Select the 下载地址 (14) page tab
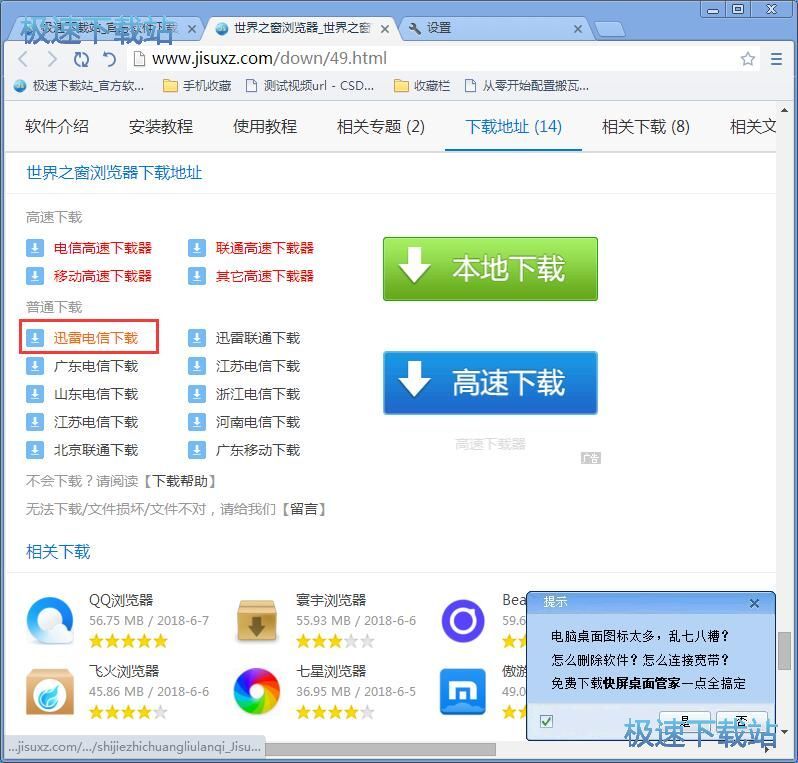 point(514,126)
